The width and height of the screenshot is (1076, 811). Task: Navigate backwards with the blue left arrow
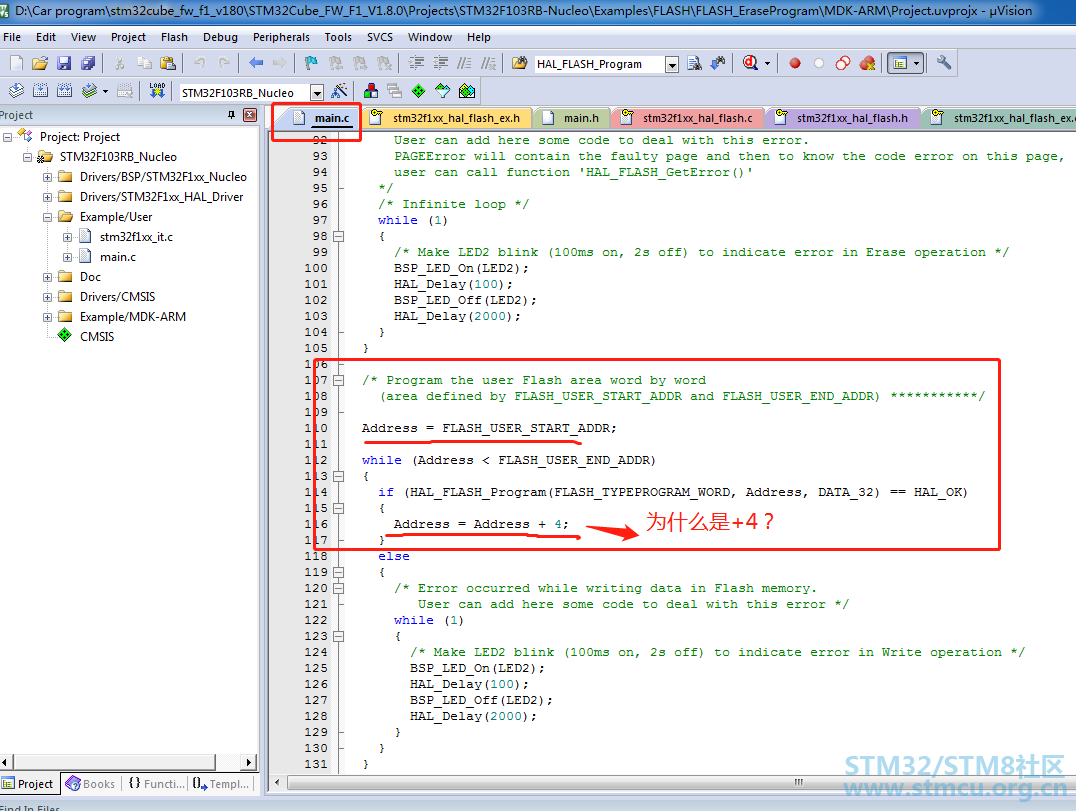click(256, 63)
